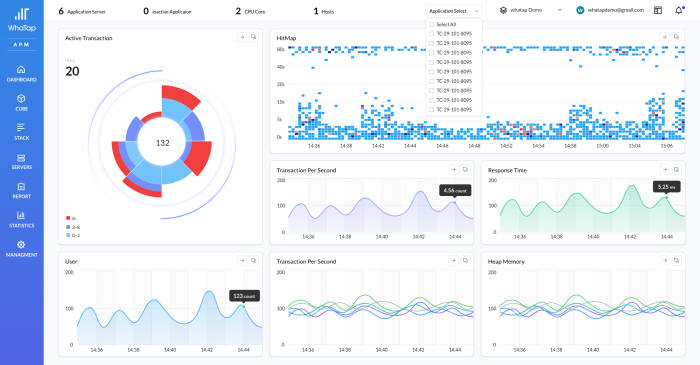Click the magnifier icon on Active Transaction panel

254,37
